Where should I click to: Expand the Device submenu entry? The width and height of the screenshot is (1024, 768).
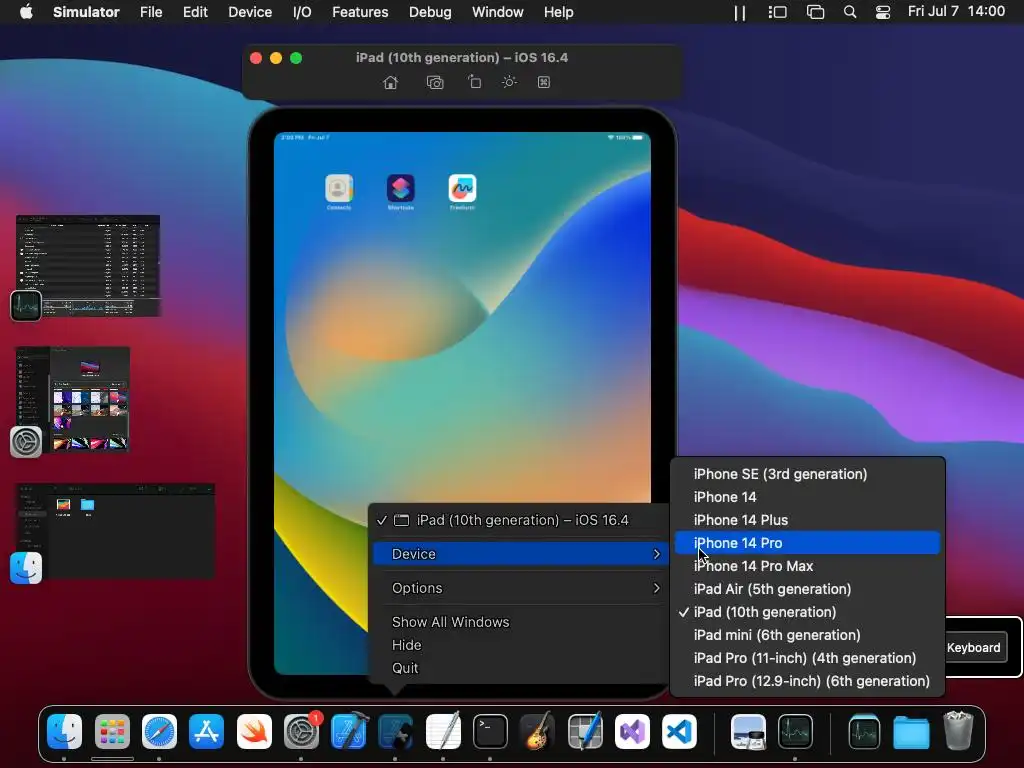tap(520, 554)
